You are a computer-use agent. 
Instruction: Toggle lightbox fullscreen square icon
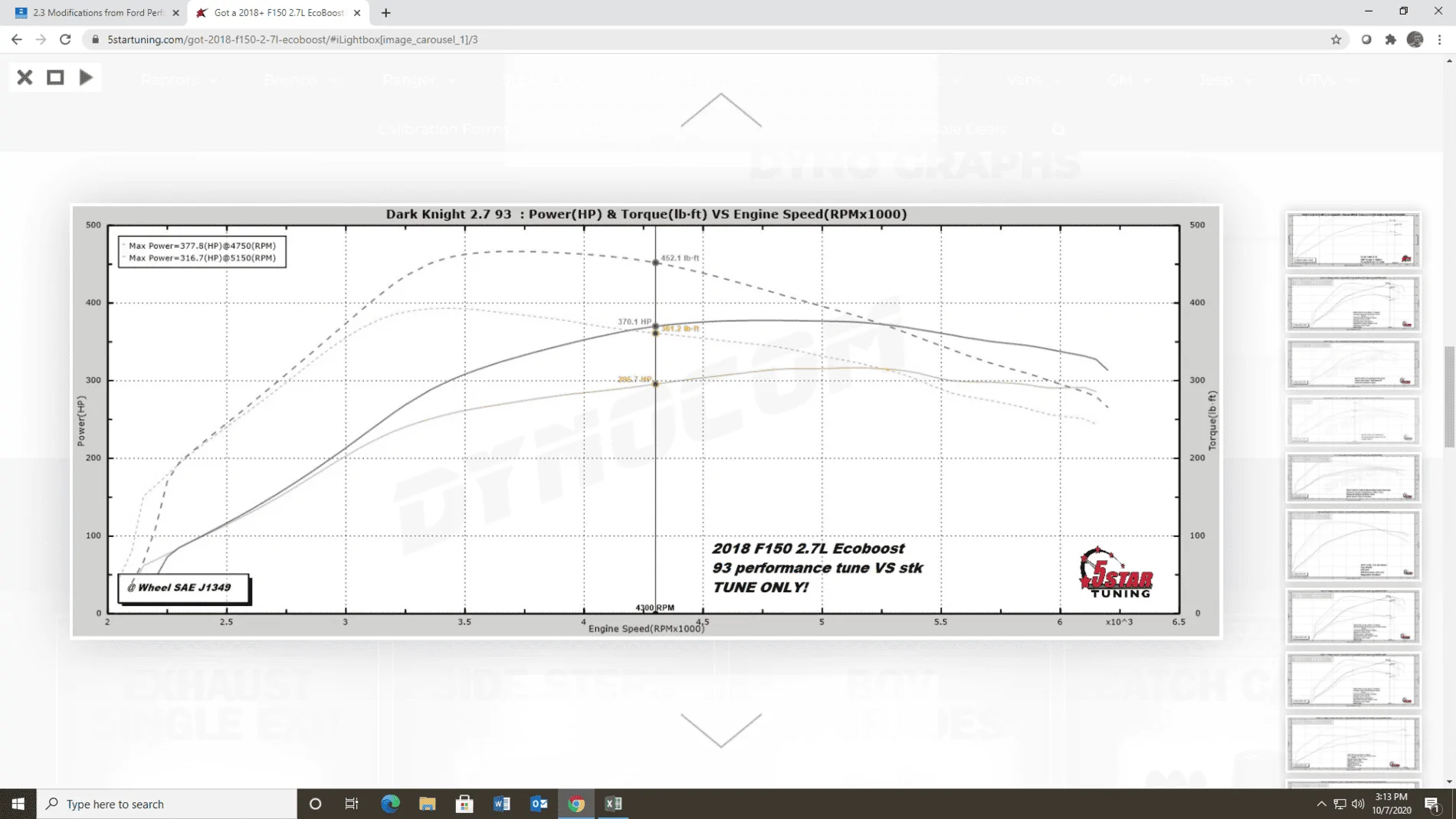[x=55, y=77]
